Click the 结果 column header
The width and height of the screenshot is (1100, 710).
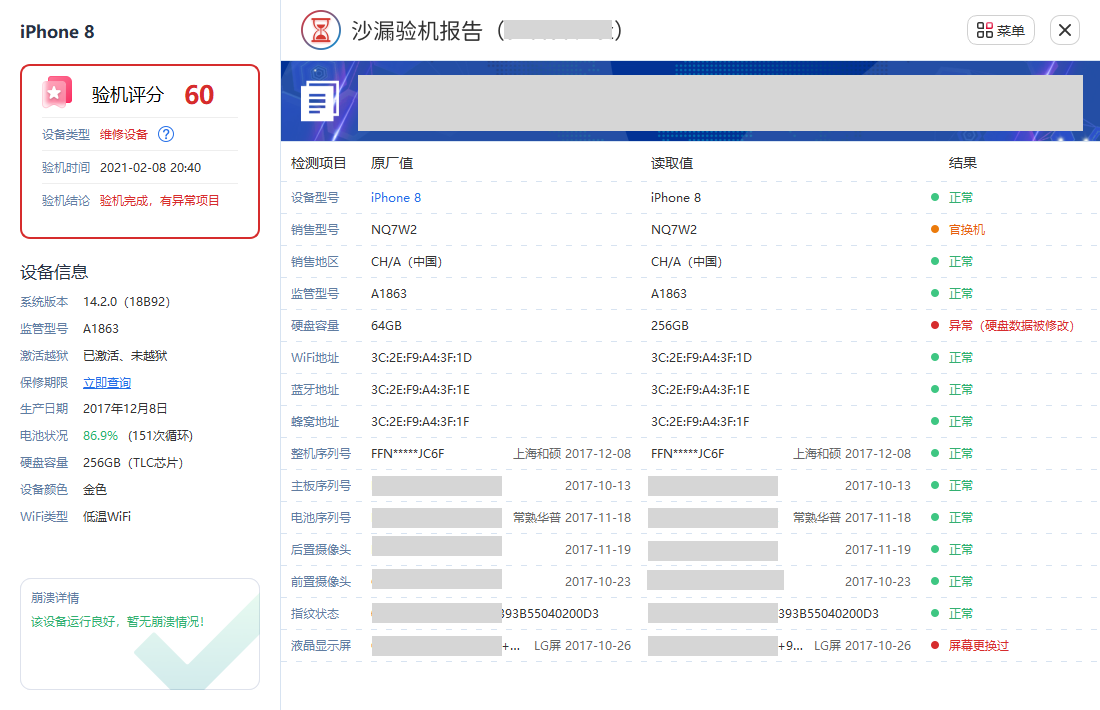point(962,163)
